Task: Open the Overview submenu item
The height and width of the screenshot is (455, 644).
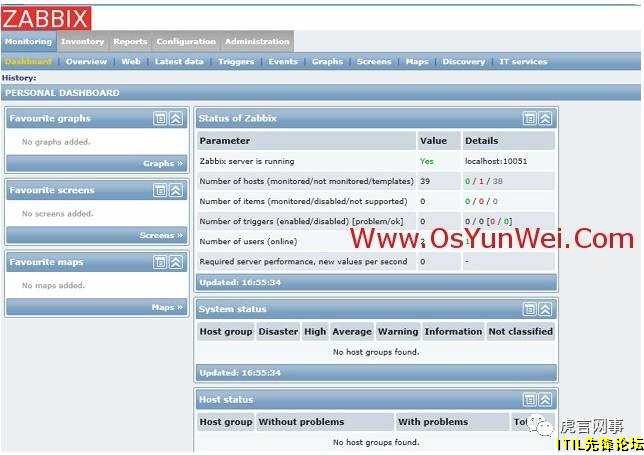Action: click(x=86, y=62)
